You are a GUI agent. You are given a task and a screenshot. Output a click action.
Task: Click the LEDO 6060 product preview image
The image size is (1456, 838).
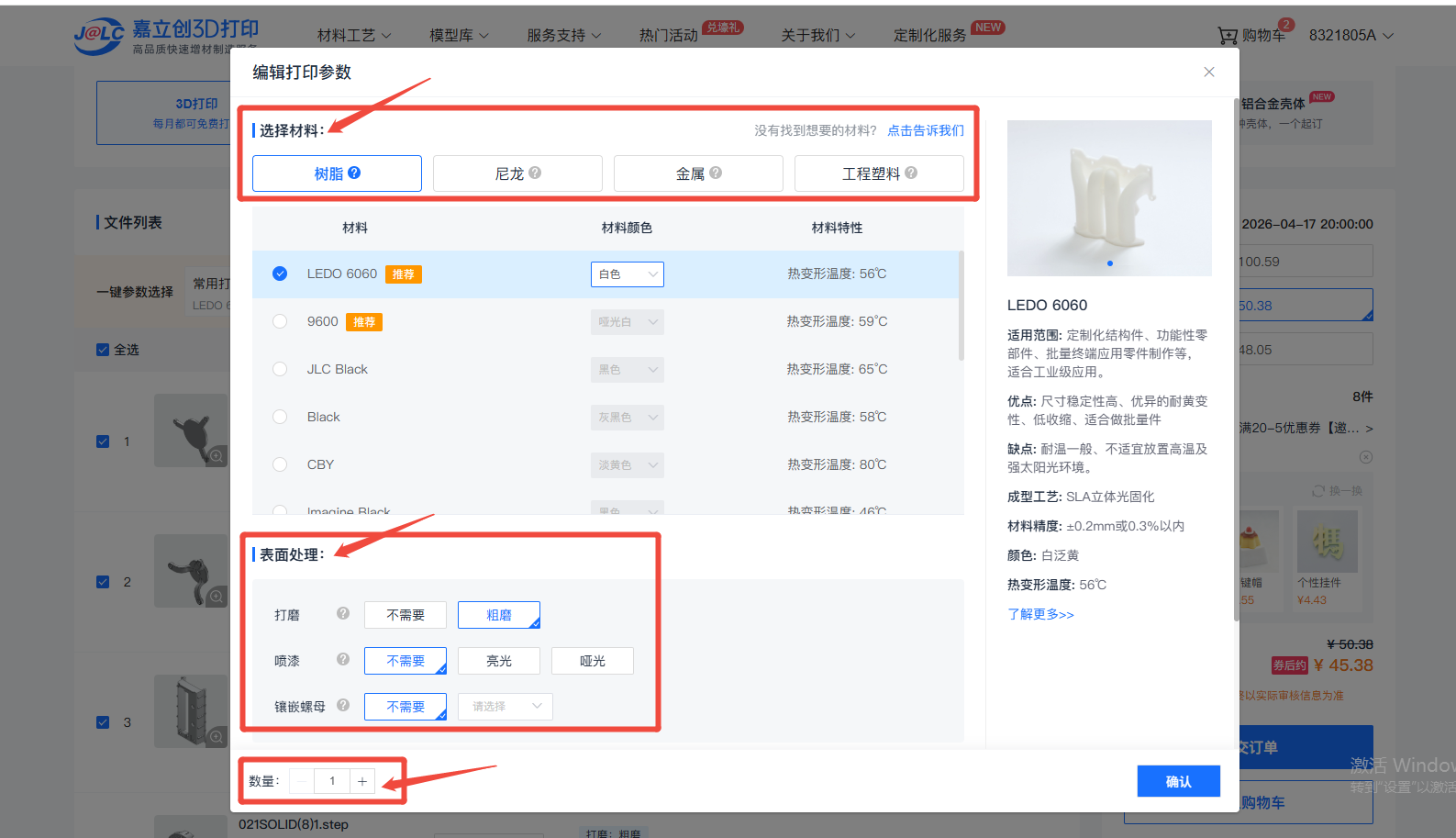pyautogui.click(x=1109, y=198)
